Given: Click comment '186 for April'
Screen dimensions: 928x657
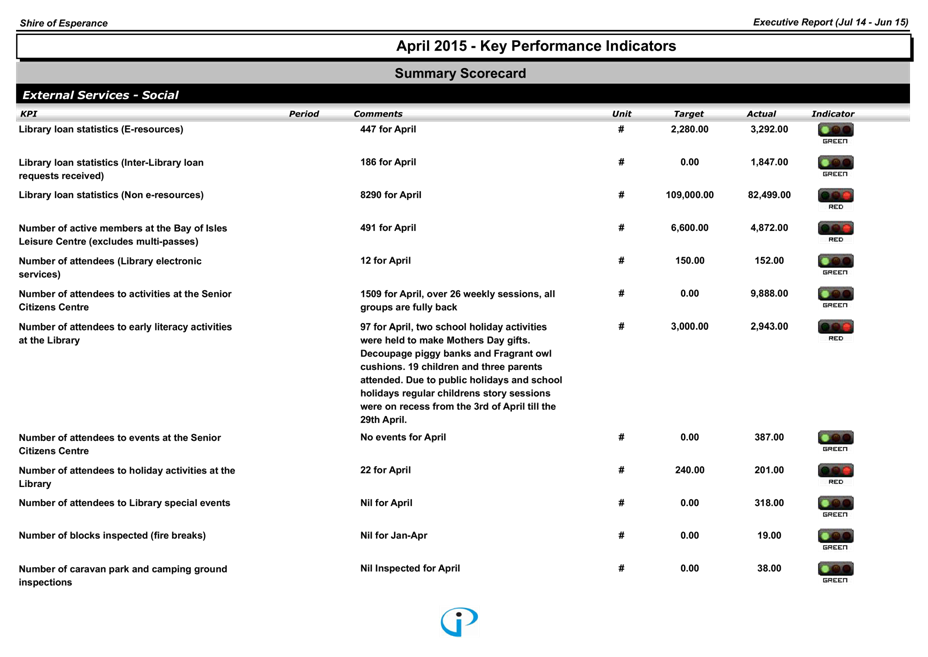Looking at the screenshot, I should click(x=388, y=162).
